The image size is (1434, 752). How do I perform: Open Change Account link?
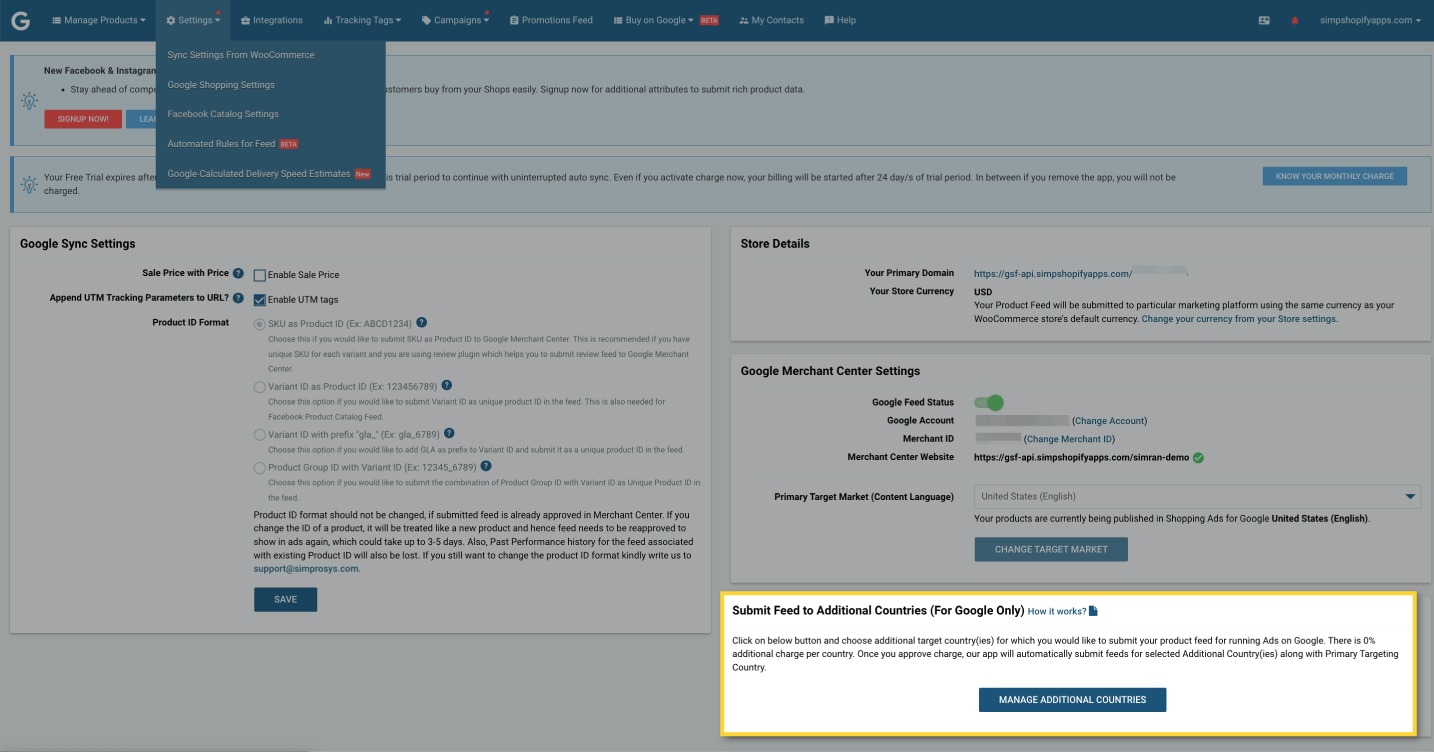pos(1110,421)
